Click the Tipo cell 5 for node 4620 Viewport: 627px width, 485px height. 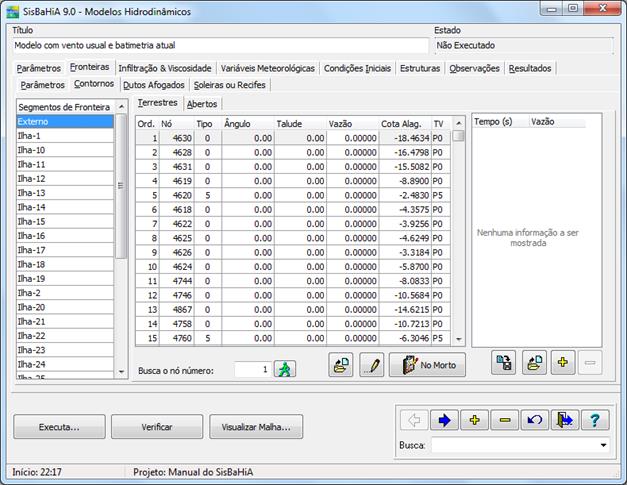tap(208, 196)
